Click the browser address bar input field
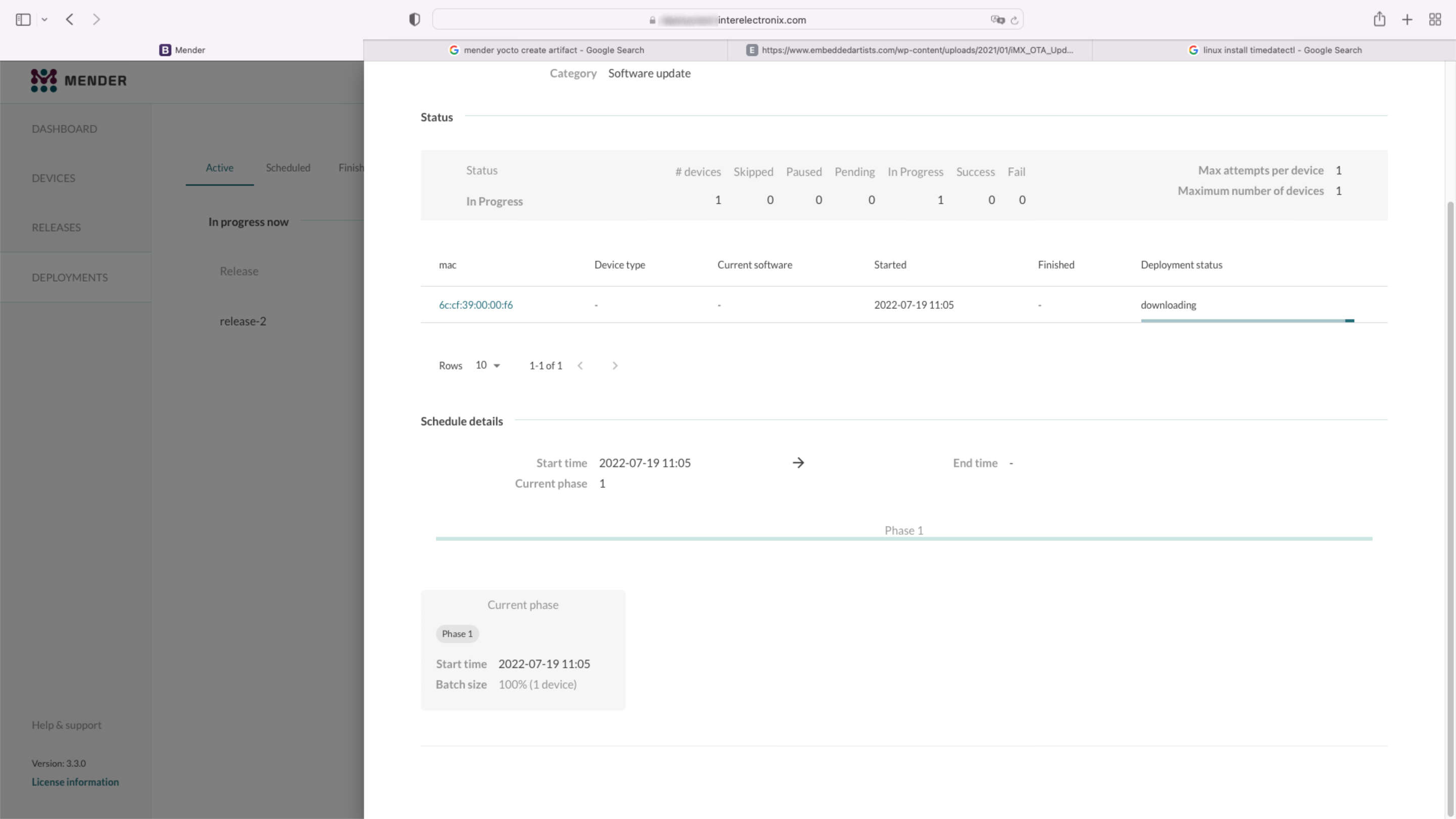This screenshot has width=1456, height=819. pyautogui.click(x=729, y=20)
